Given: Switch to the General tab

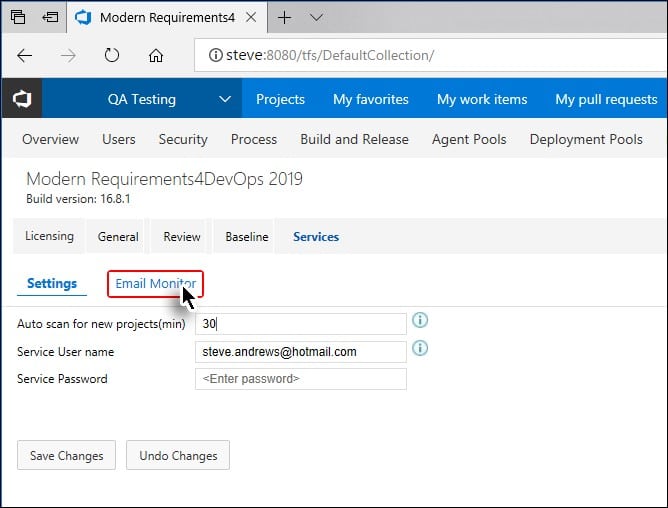Looking at the screenshot, I should pos(118,237).
